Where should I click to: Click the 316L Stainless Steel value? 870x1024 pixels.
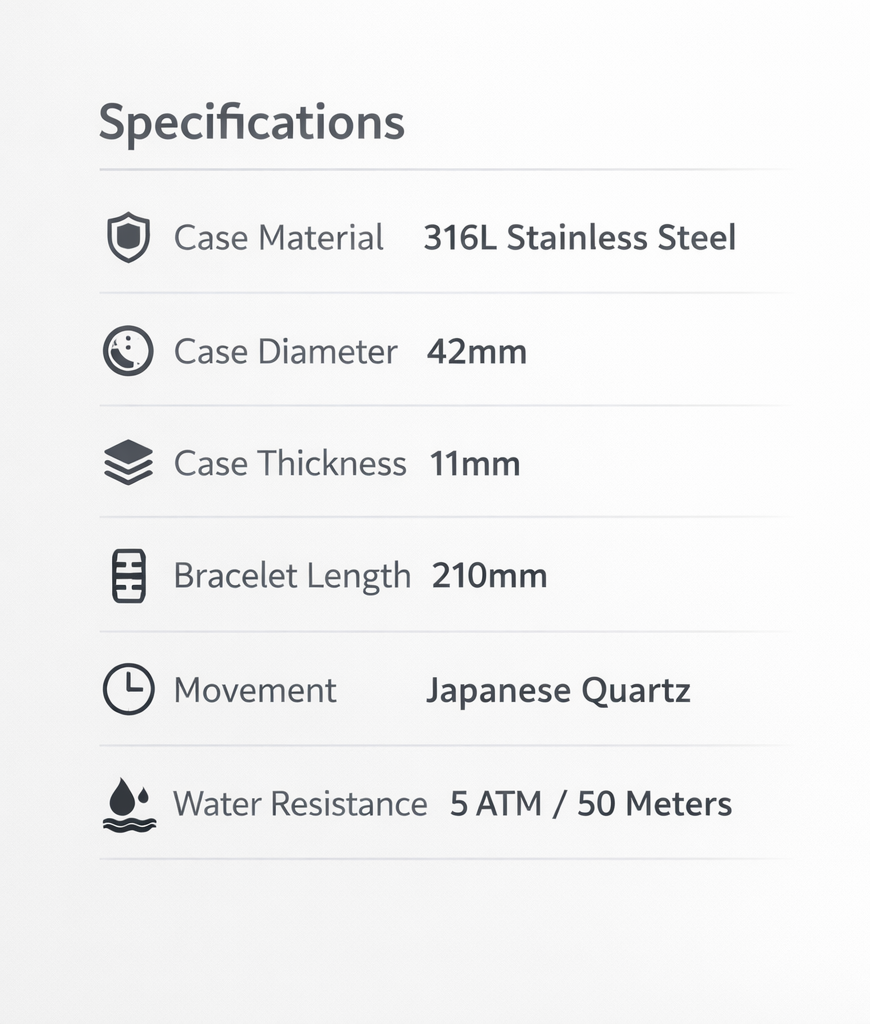click(x=579, y=238)
